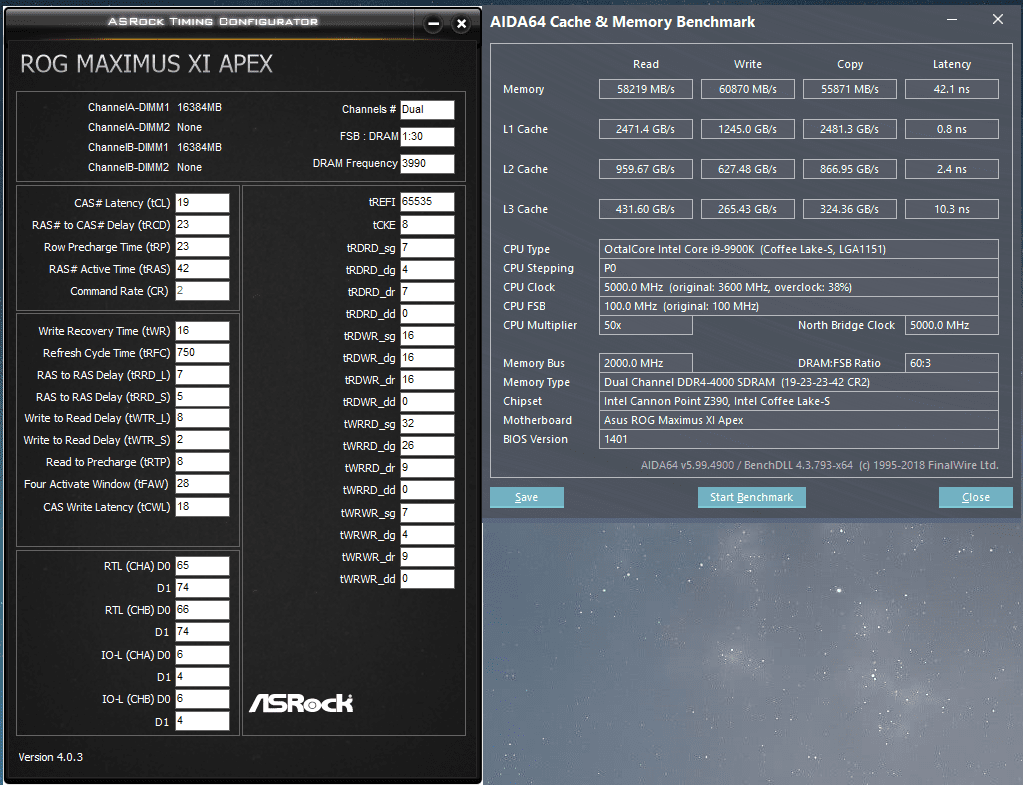The height and width of the screenshot is (785, 1023).
Task: Click the BIOS Version value 1401
Action: point(799,439)
